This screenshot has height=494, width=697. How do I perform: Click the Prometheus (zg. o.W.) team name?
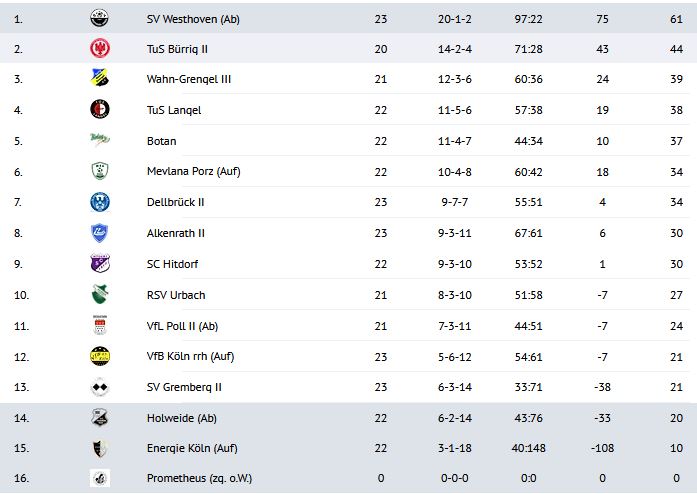point(198,479)
